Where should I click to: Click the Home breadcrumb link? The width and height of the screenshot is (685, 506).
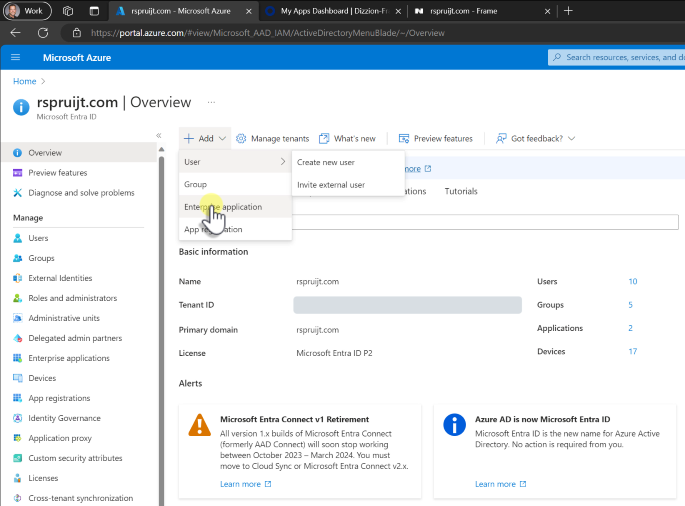24,81
